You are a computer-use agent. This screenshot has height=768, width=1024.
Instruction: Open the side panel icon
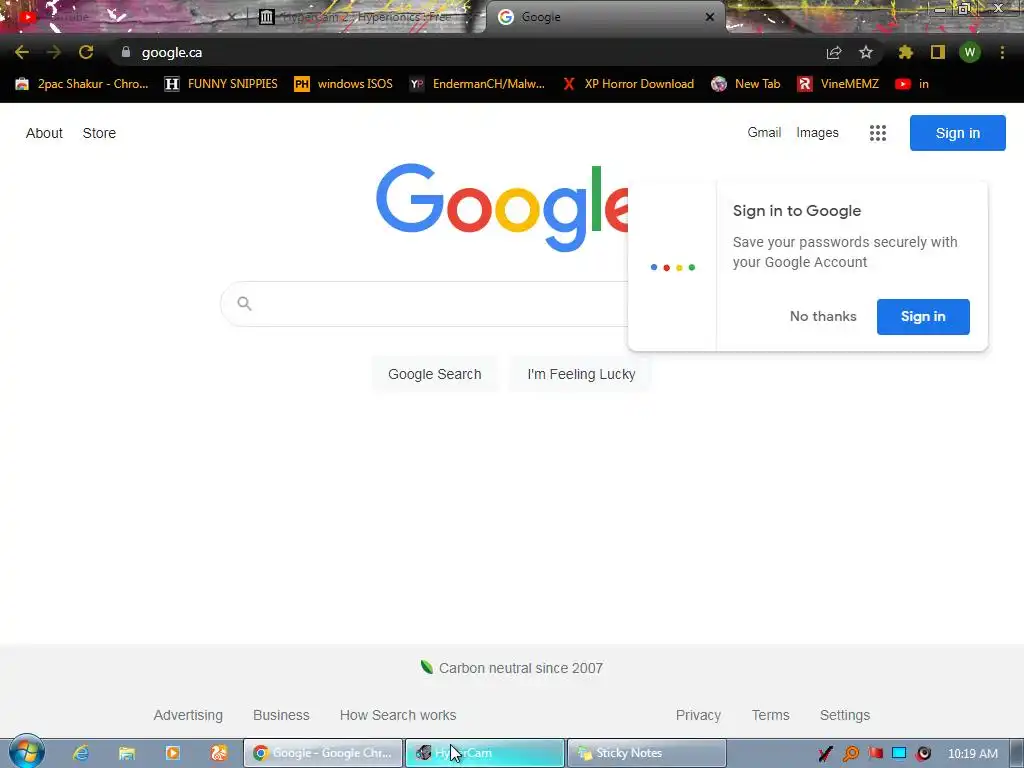point(938,52)
